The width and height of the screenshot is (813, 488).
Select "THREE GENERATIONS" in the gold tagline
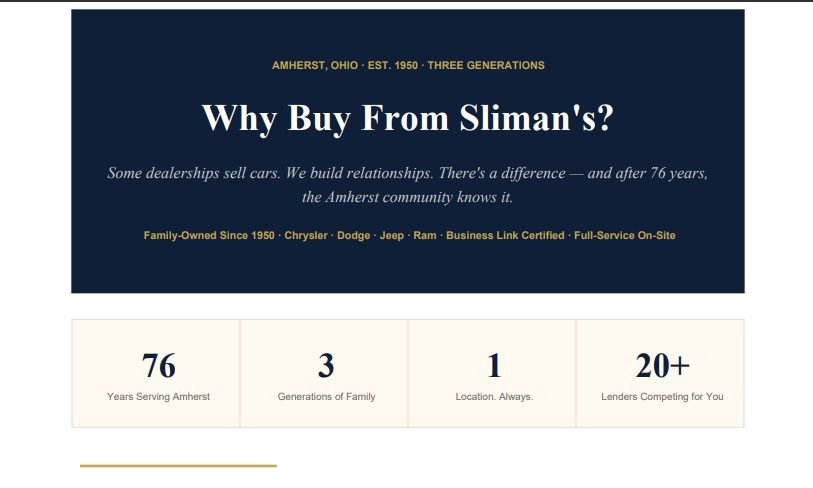[x=486, y=66]
